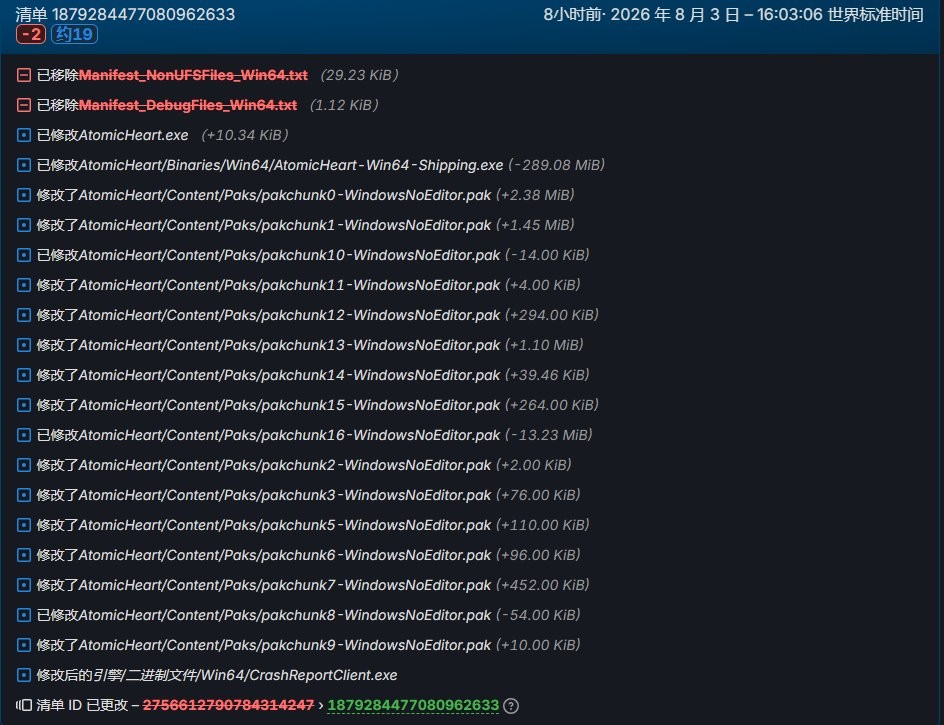944x725 pixels.
Task: Select pakchunk8-WindowsNoEditor.pak file path
Action: (x=285, y=615)
